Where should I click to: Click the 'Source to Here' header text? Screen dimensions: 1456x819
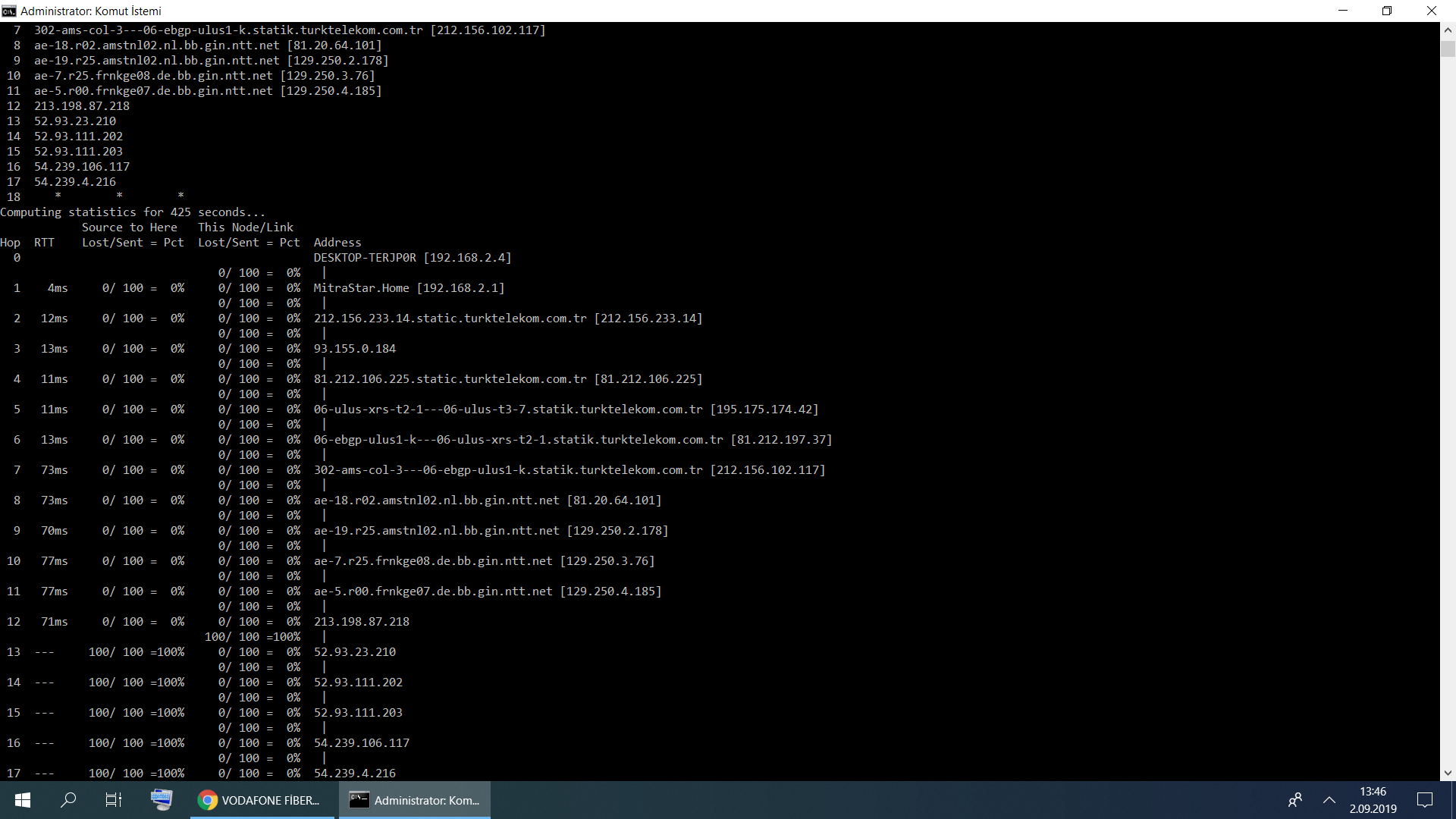(x=130, y=227)
